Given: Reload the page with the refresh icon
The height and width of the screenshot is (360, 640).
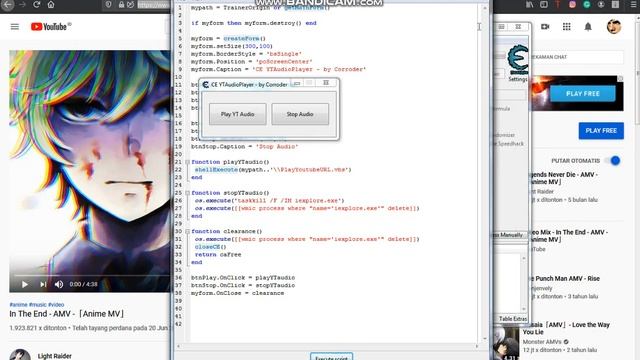Looking at the screenshot, I should (36, 4).
